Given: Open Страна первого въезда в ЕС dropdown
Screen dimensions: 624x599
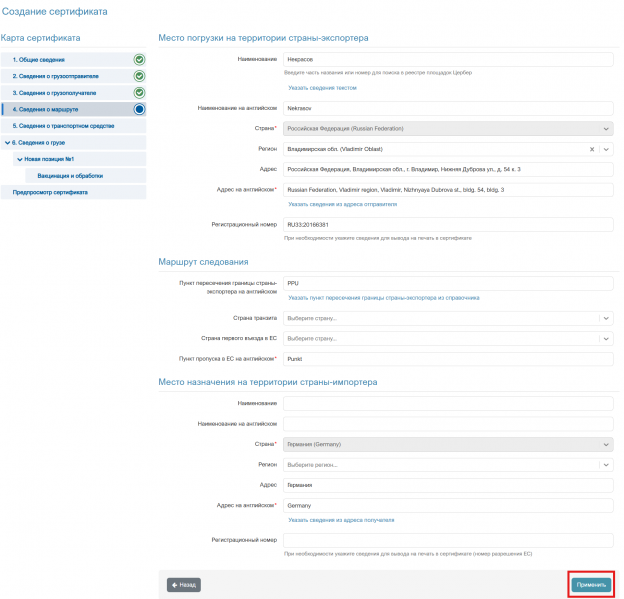Looking at the screenshot, I should point(448,339).
